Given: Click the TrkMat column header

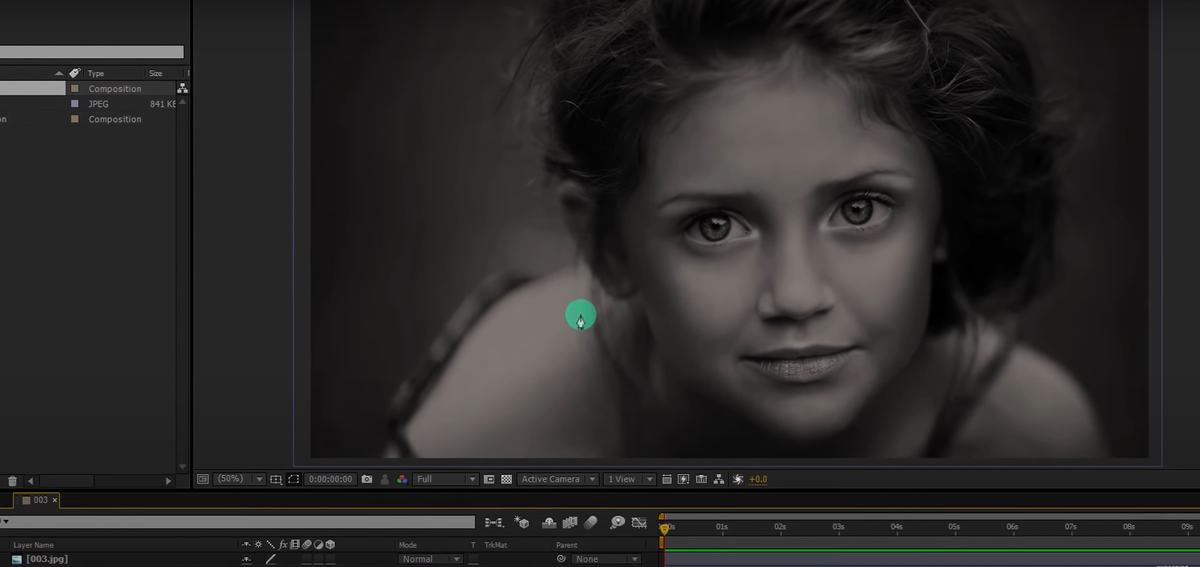Looking at the screenshot, I should click(496, 545).
